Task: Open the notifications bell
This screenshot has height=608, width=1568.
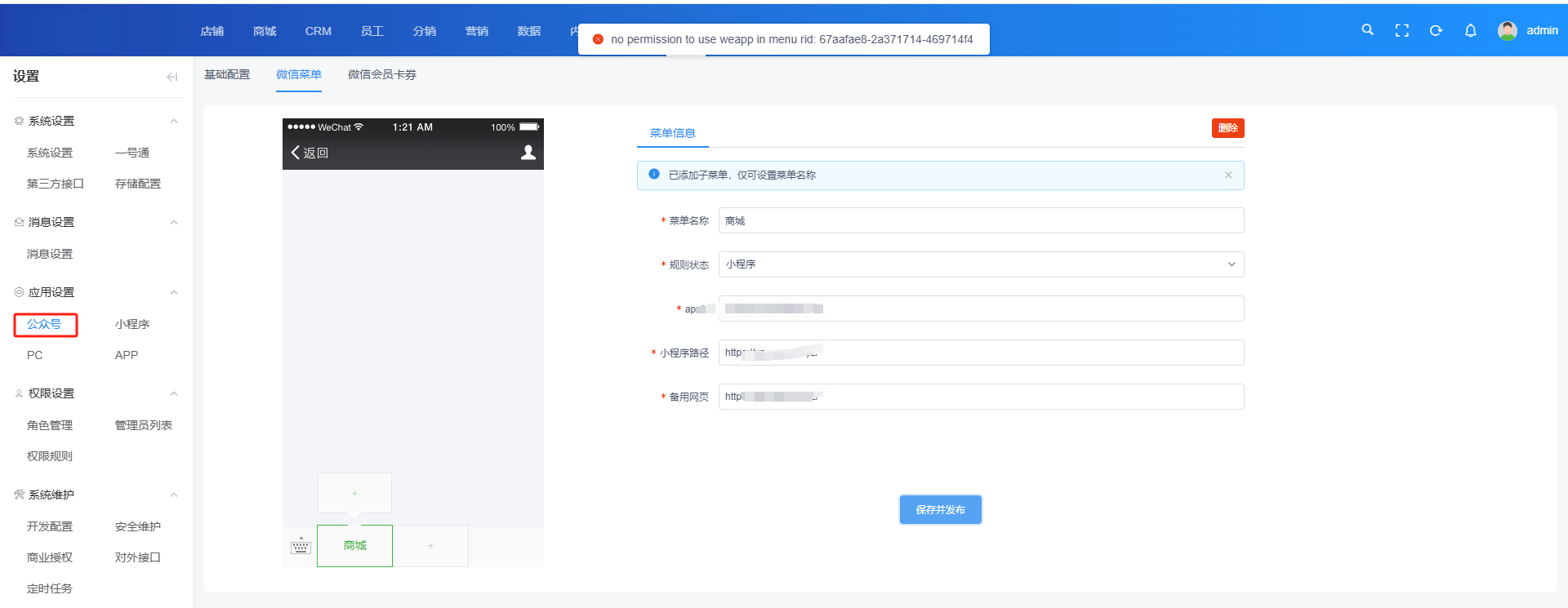Action: click(x=1470, y=30)
